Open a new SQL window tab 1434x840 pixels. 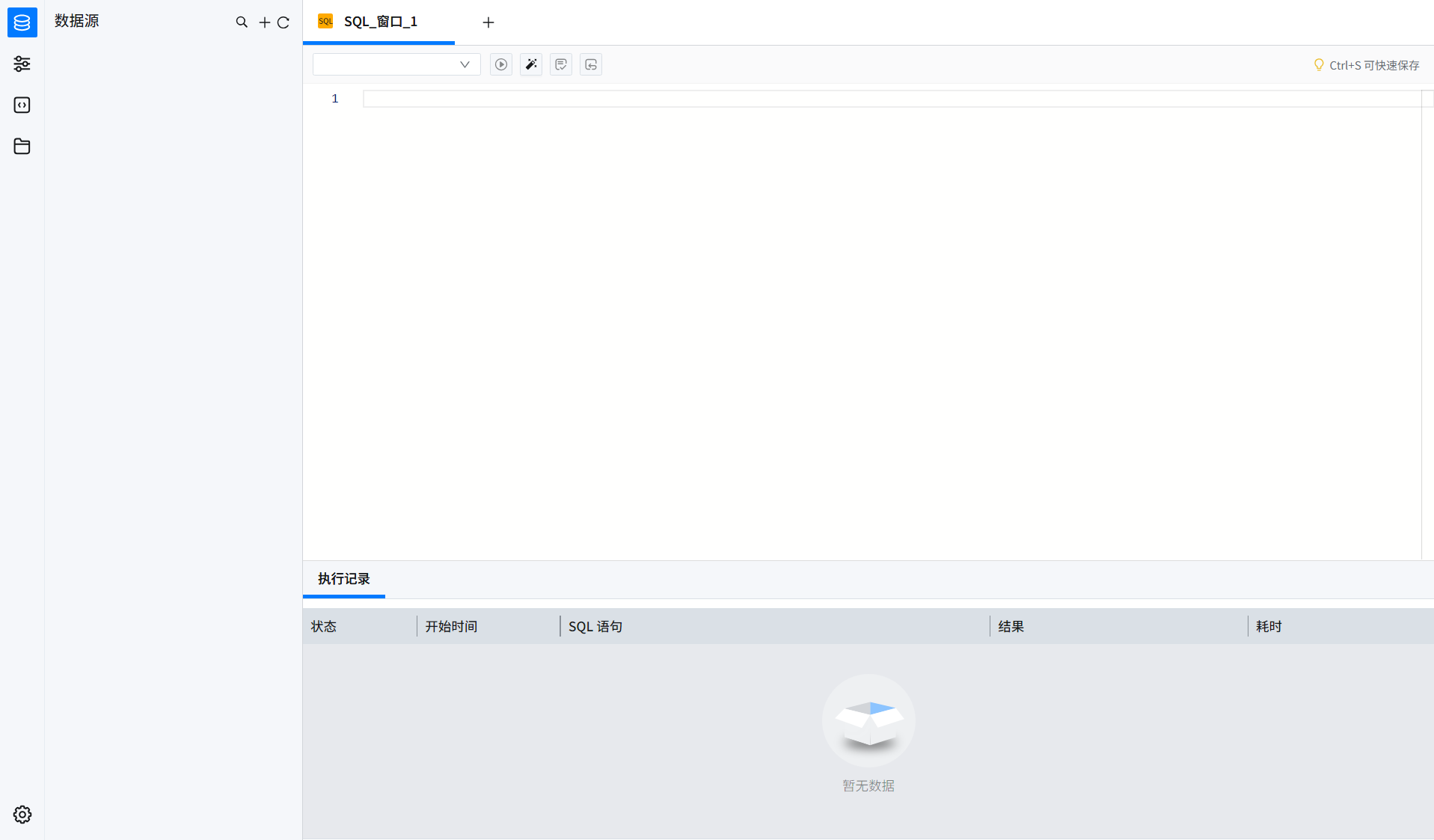point(488,22)
